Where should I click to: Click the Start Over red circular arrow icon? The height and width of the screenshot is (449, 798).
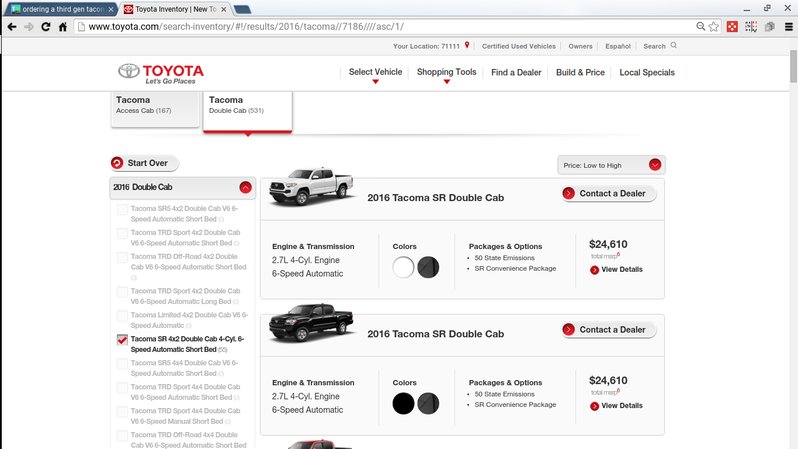117,163
